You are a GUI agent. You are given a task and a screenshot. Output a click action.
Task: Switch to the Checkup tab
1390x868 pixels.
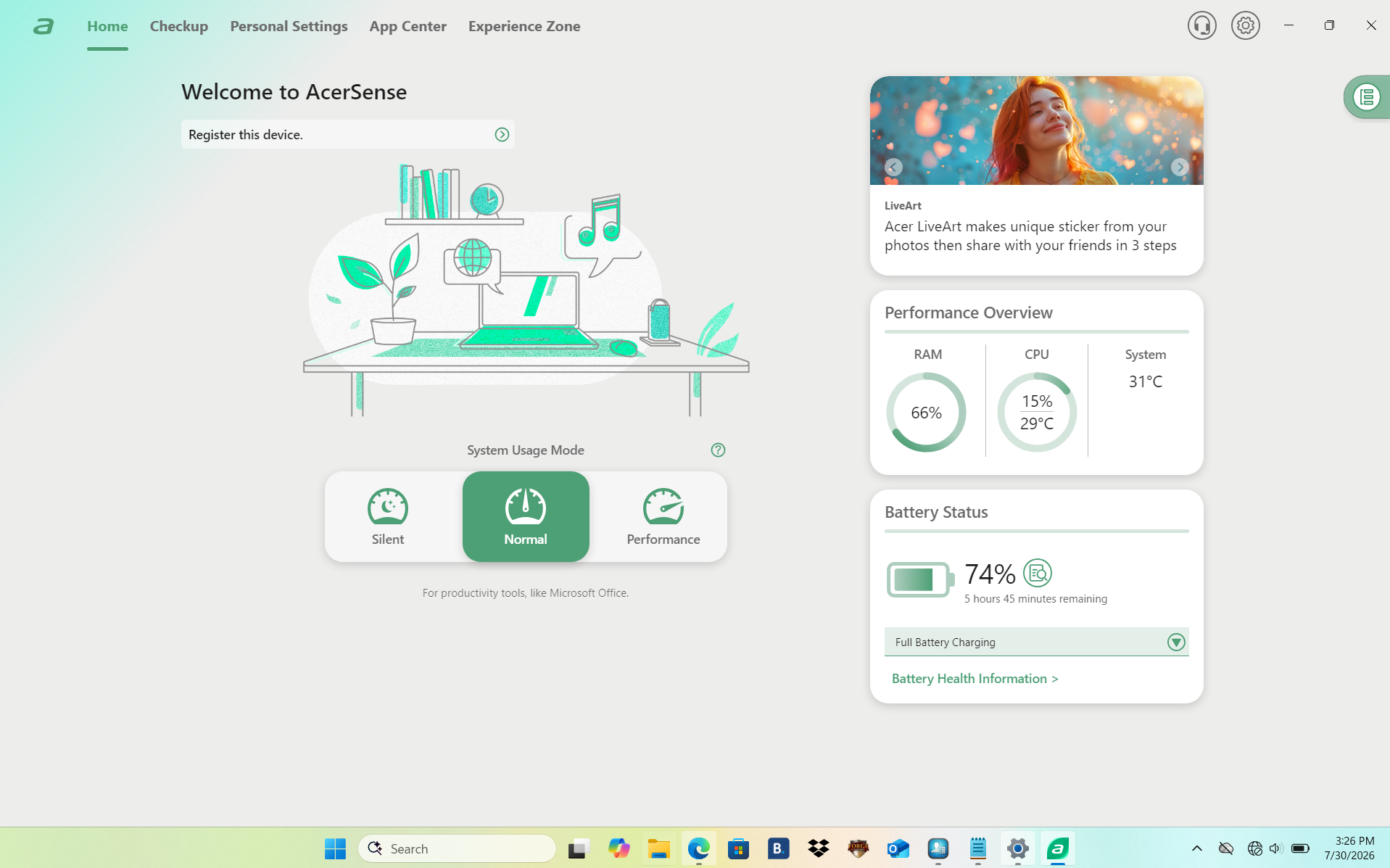pos(179,26)
